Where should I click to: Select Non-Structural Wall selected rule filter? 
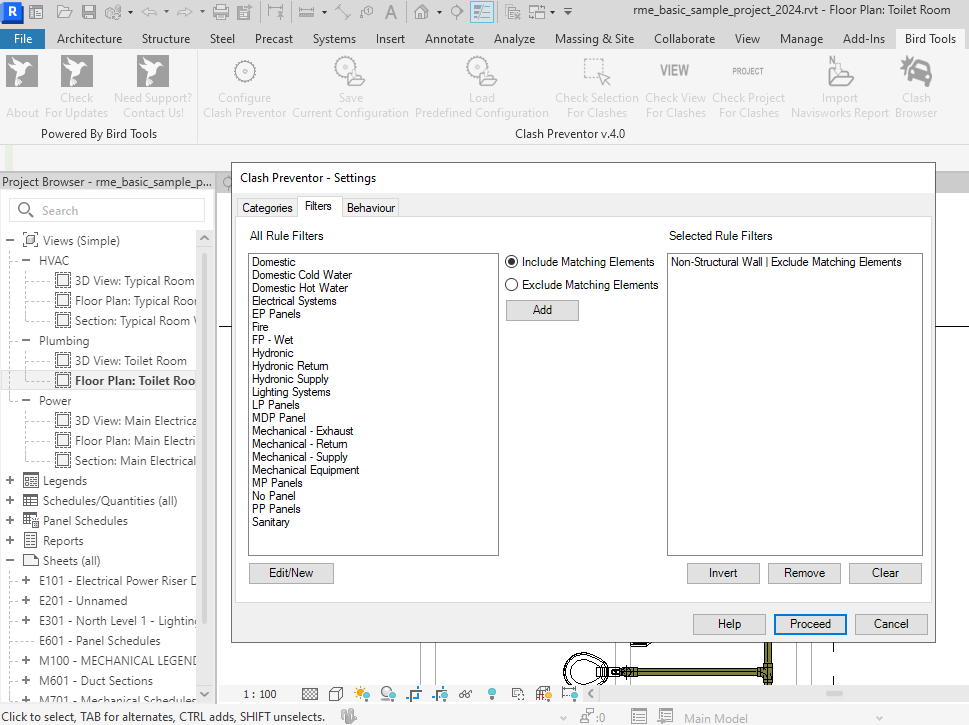[786, 263]
